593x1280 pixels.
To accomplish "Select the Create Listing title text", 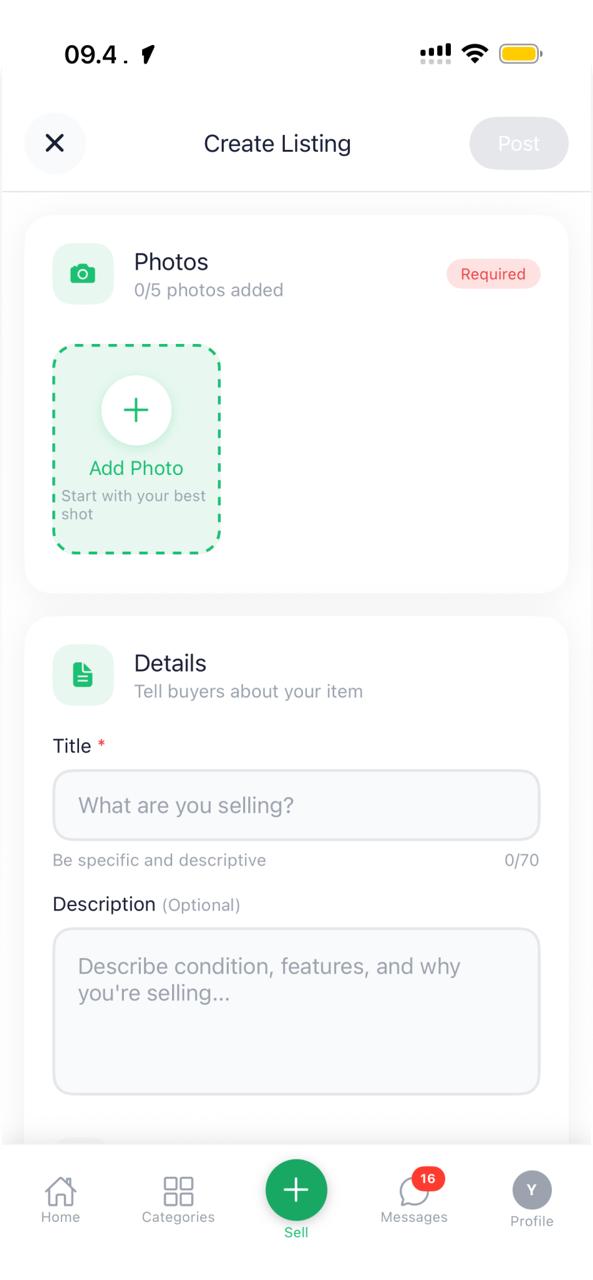I will click(x=277, y=143).
